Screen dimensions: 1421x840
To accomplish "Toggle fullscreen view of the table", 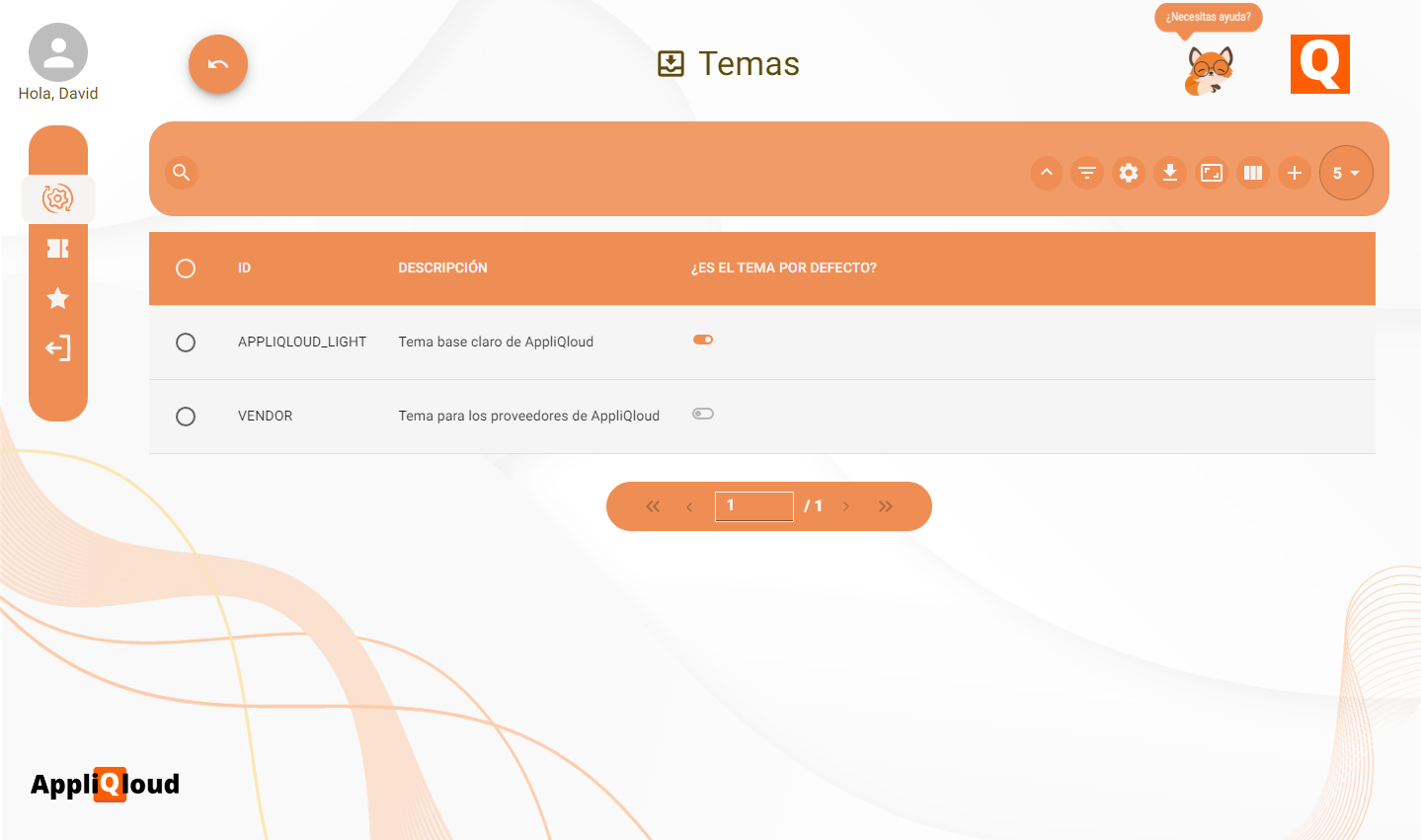I will coord(1212,173).
